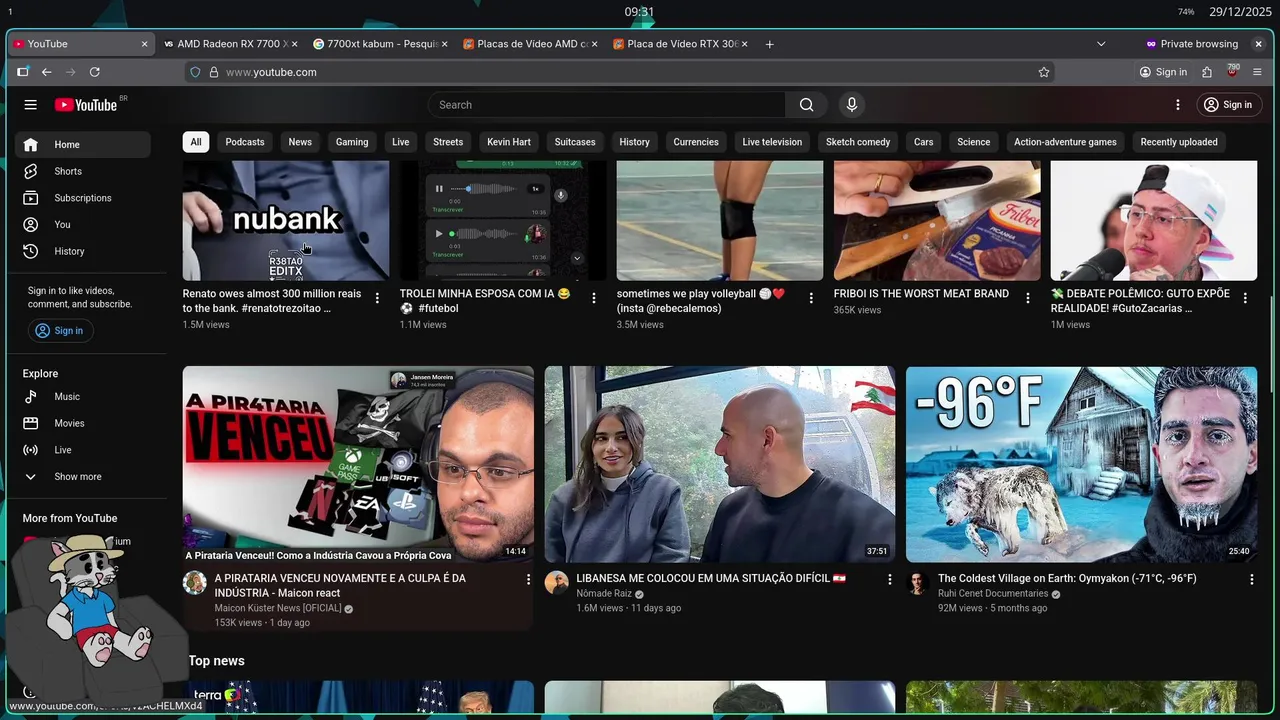Open Movies under Explore
The width and height of the screenshot is (1280, 720).
pyautogui.click(x=82, y=423)
